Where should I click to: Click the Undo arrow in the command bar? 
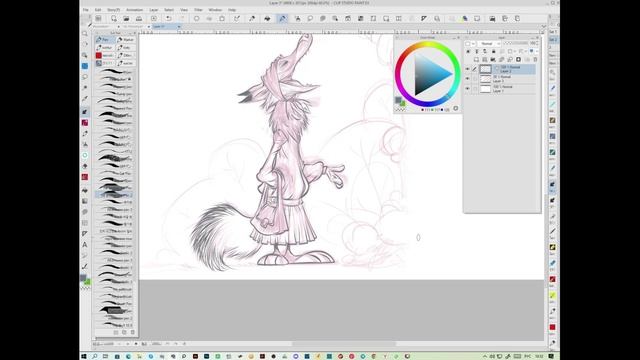coord(168,18)
